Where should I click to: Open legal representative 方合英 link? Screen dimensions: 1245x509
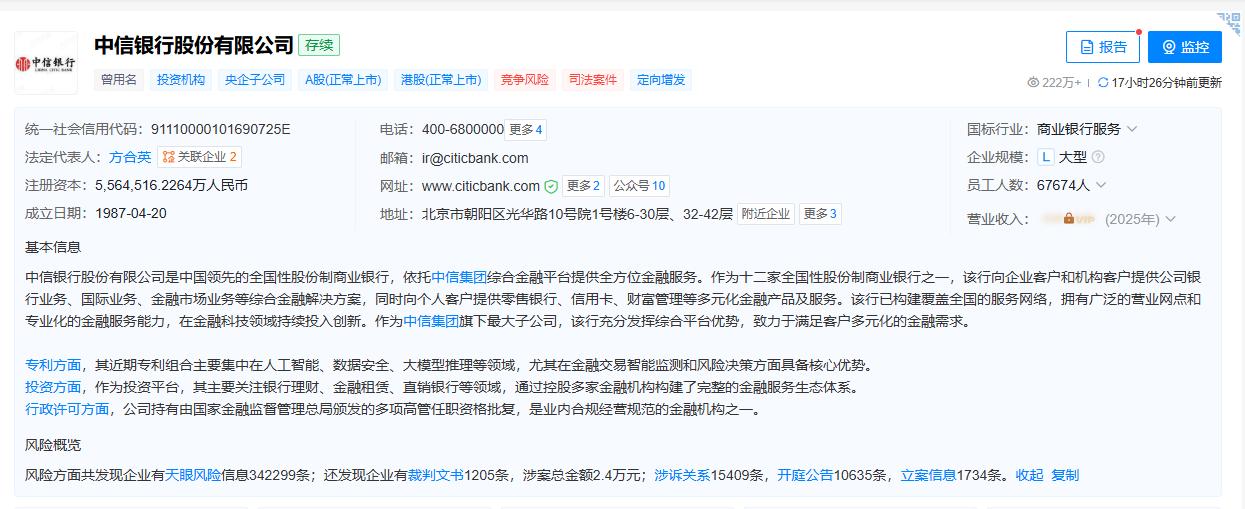131,157
